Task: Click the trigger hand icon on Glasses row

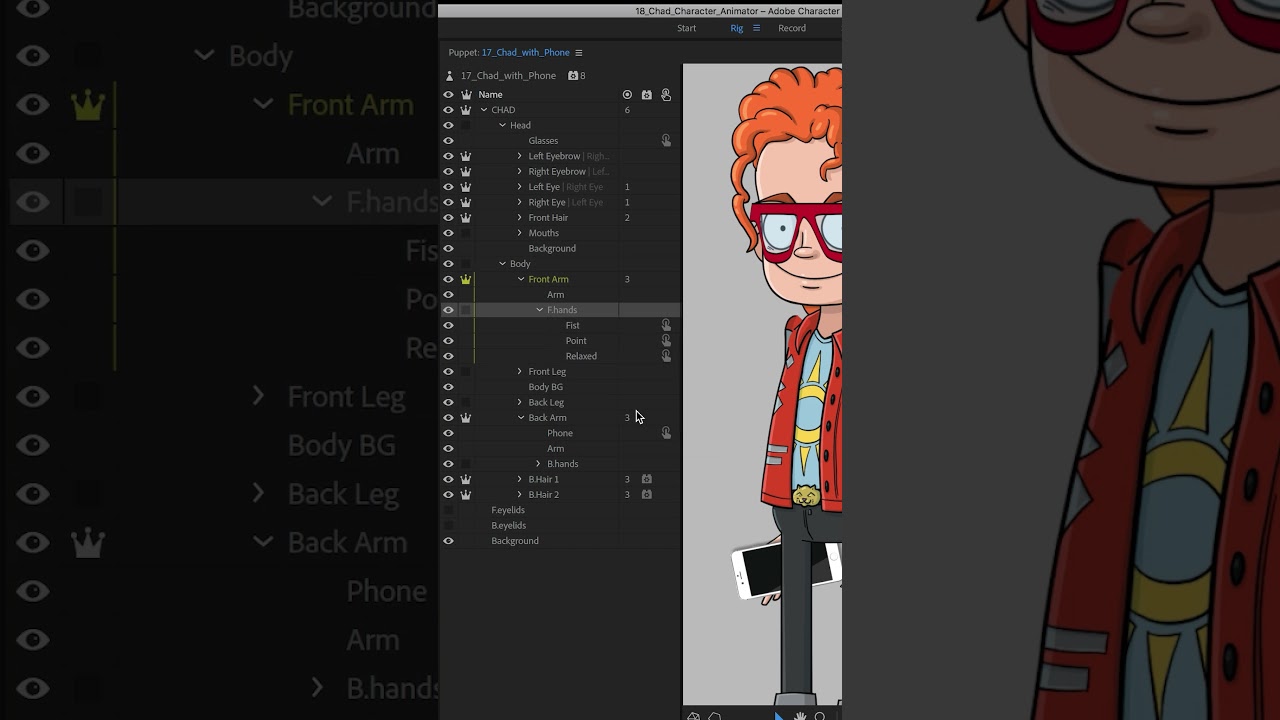Action: point(666,141)
